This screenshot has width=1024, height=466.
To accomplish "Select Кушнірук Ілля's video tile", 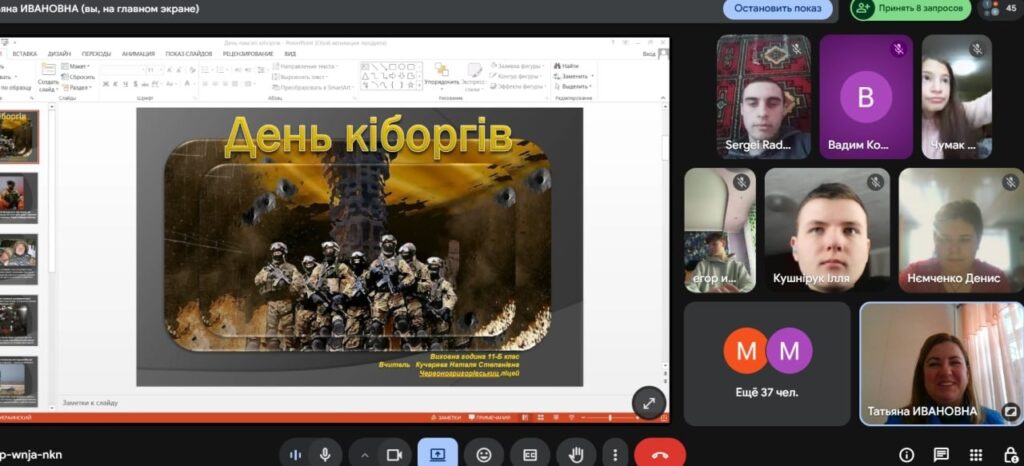I will tap(829, 230).
